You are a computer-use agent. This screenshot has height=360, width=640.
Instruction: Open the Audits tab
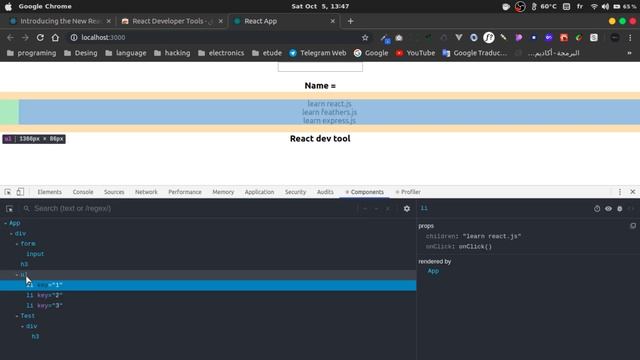(325, 192)
